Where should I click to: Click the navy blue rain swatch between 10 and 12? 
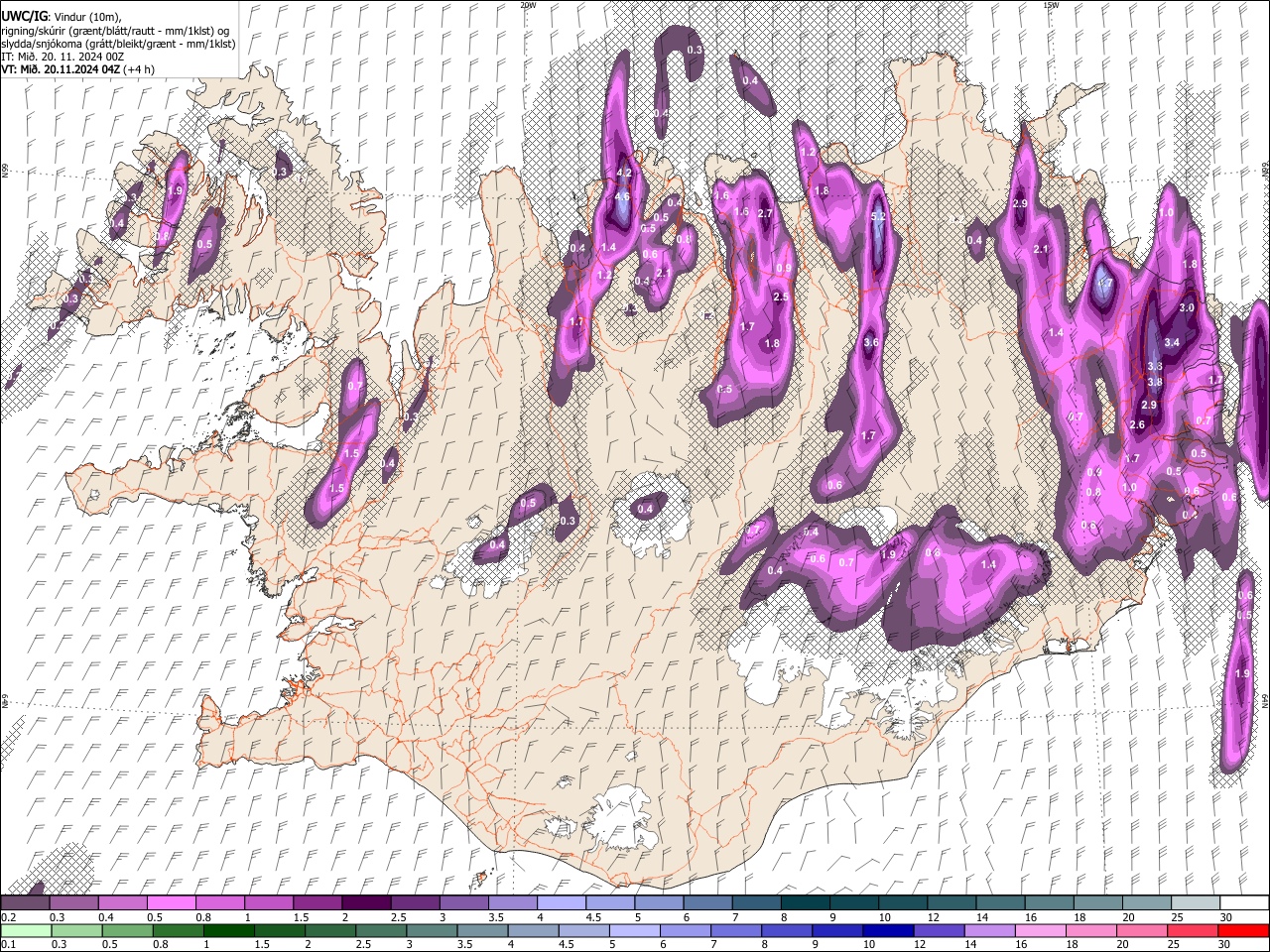[x=887, y=930]
